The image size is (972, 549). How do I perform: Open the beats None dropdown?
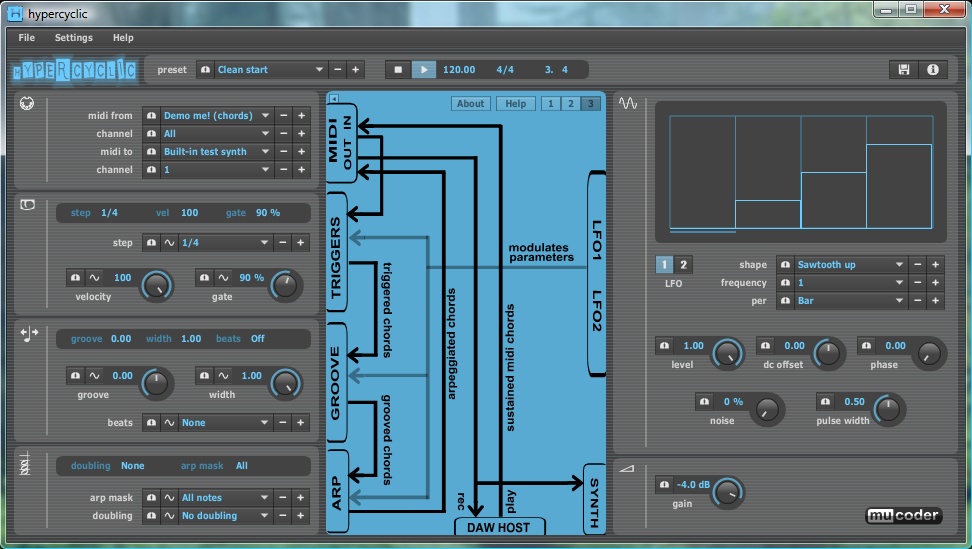226,422
